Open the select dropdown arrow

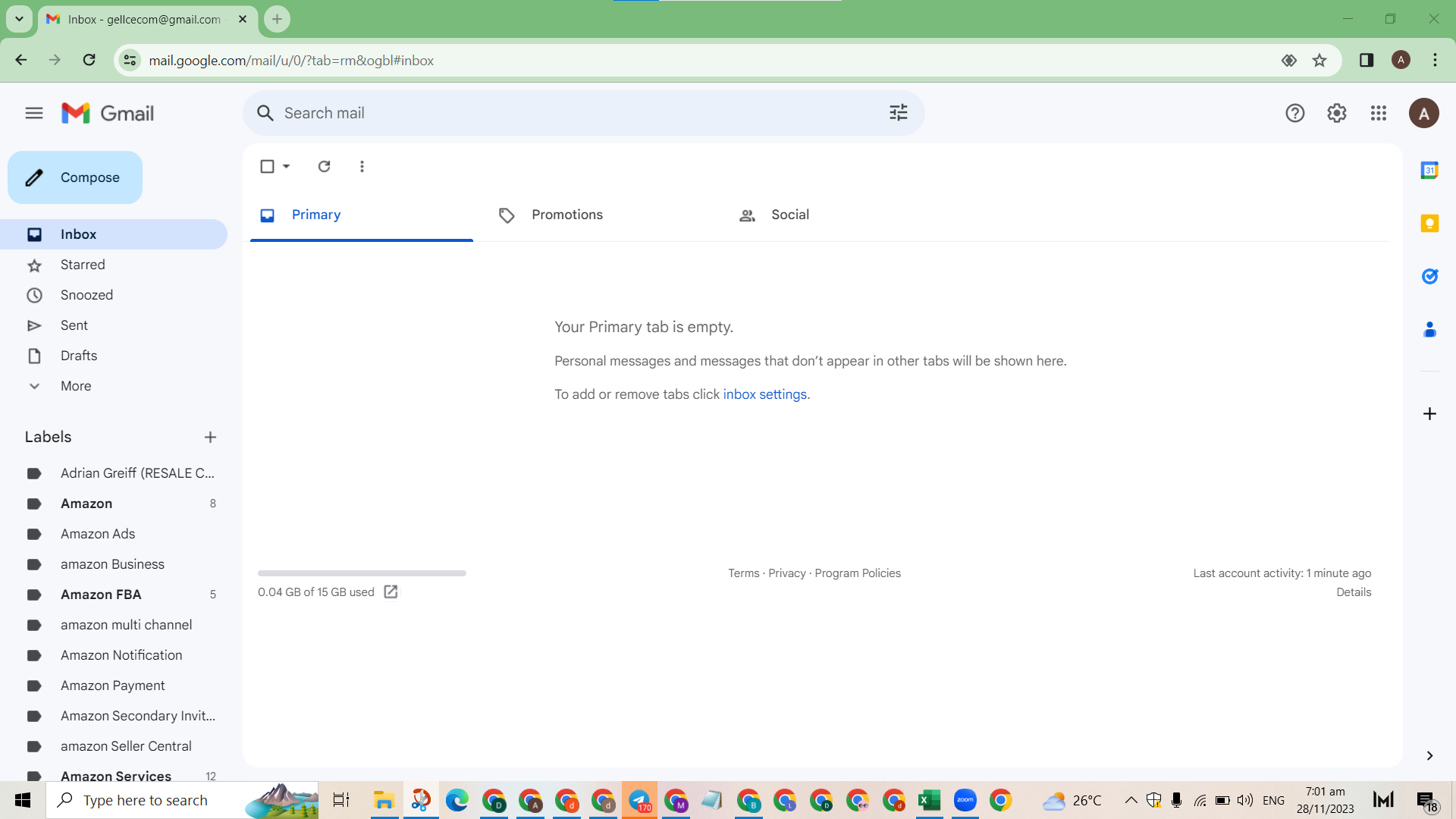287,166
